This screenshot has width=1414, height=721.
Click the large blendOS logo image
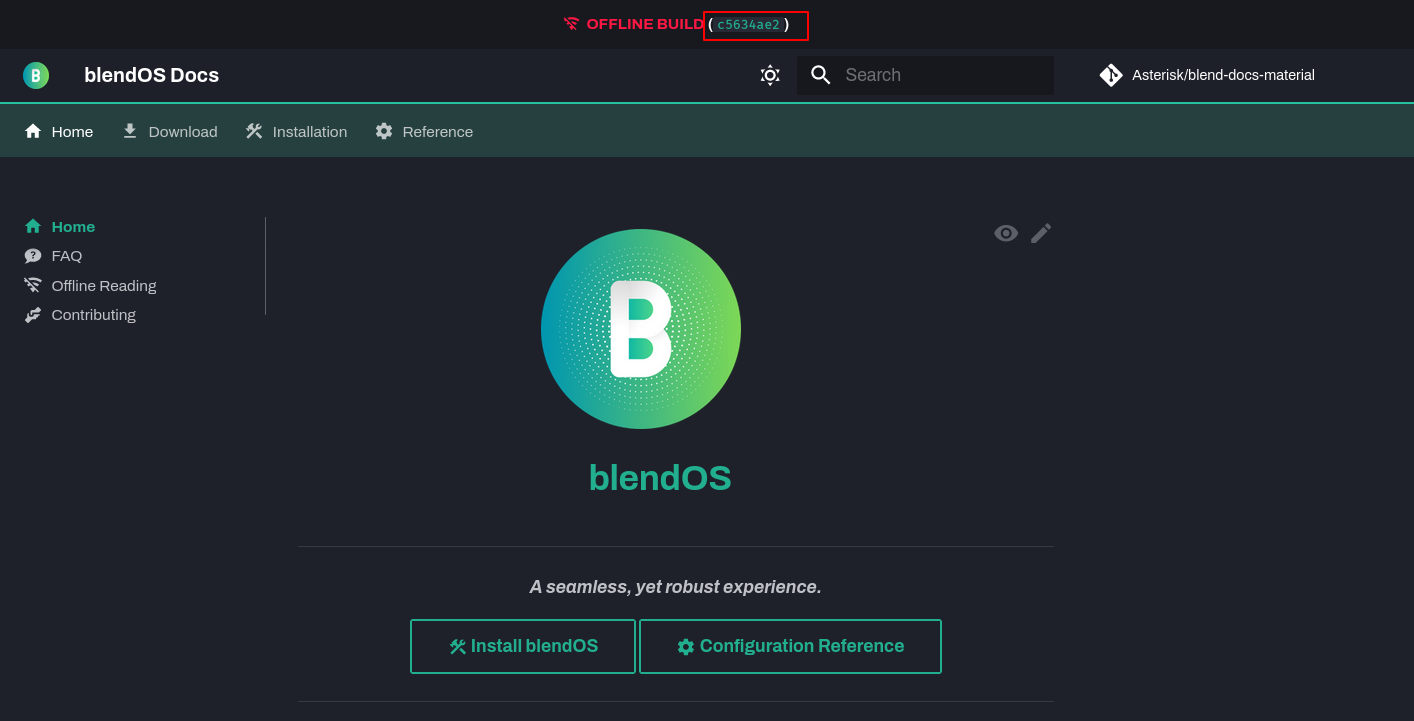[x=641, y=329]
